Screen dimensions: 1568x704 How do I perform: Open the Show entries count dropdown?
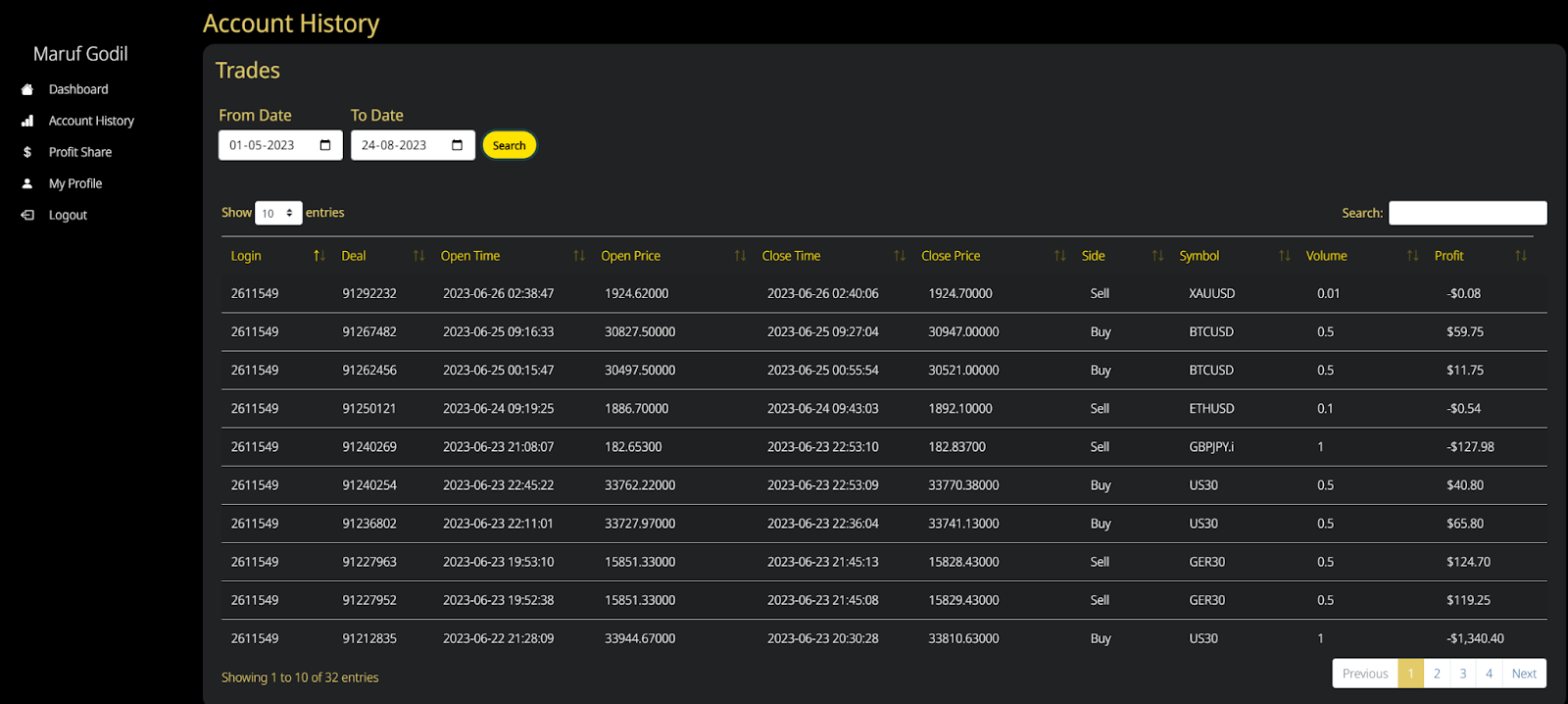click(x=278, y=213)
